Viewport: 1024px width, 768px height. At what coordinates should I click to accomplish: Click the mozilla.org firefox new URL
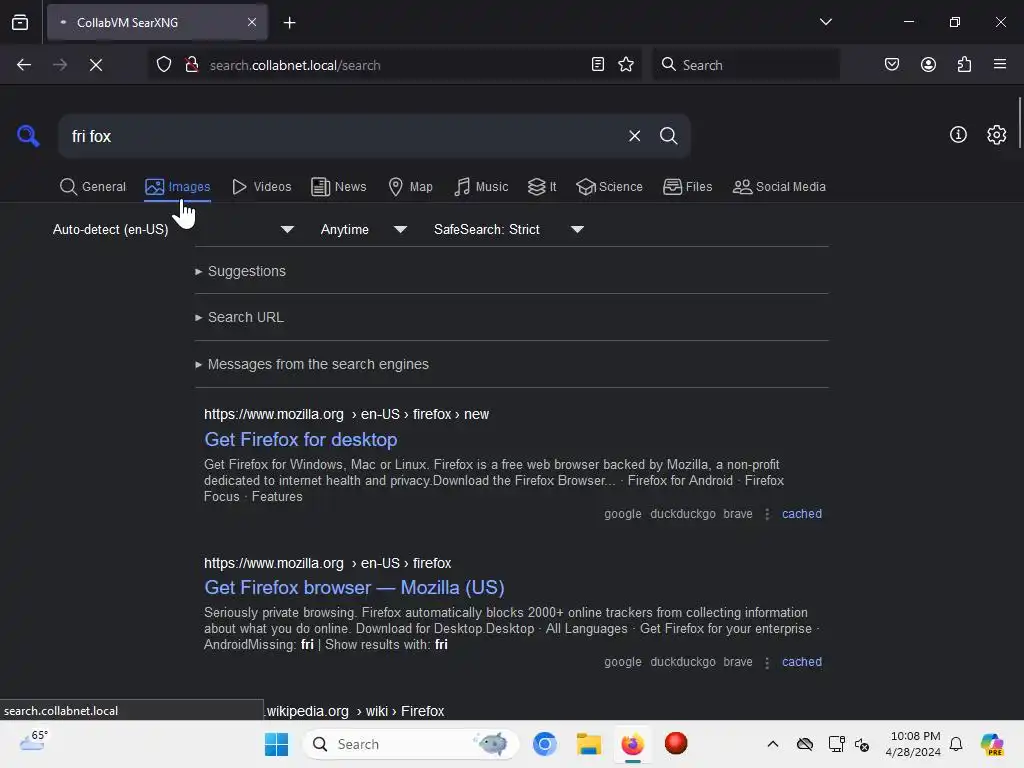pyautogui.click(x=346, y=414)
